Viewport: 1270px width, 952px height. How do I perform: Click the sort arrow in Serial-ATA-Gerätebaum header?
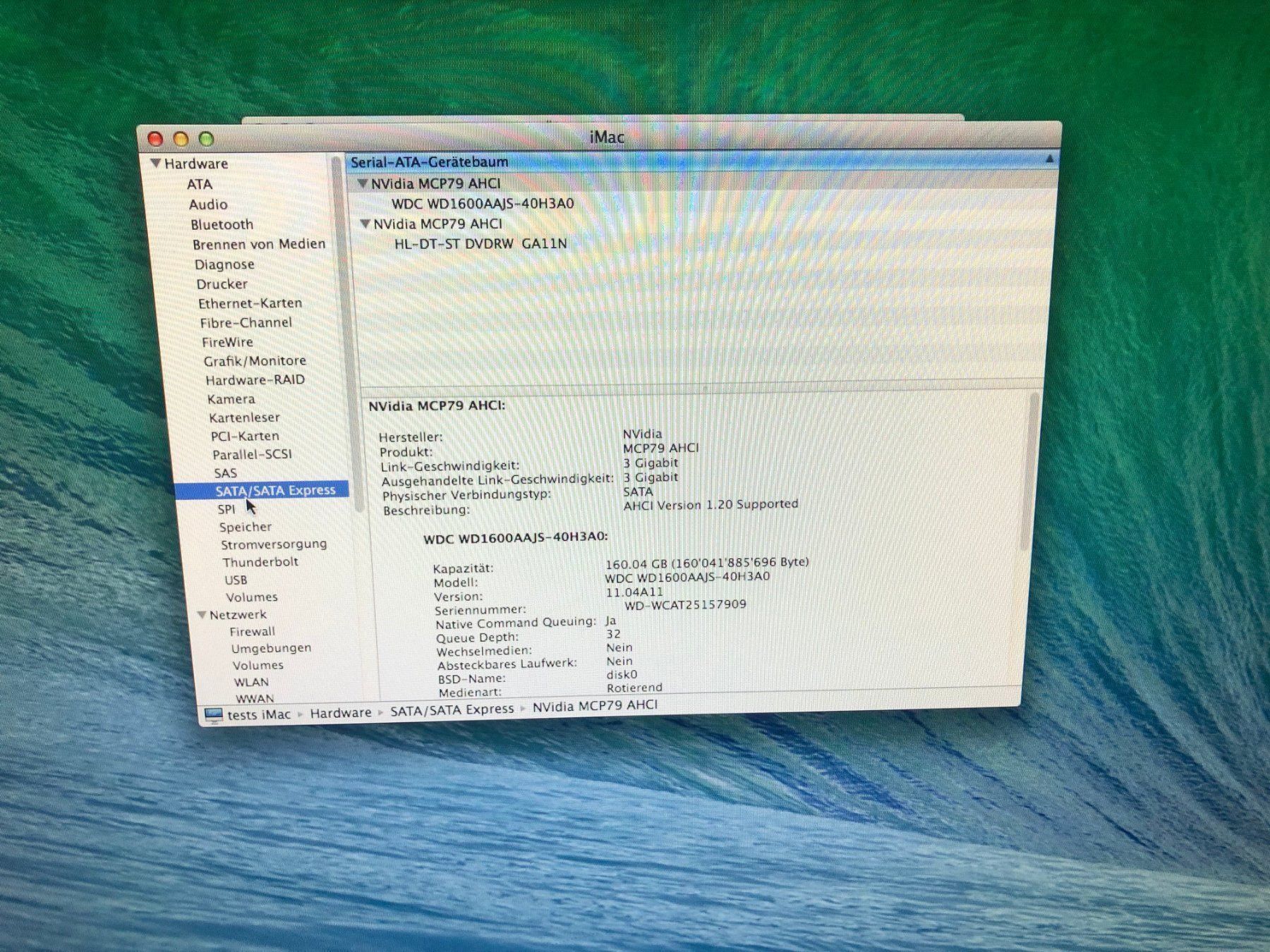click(x=1049, y=159)
